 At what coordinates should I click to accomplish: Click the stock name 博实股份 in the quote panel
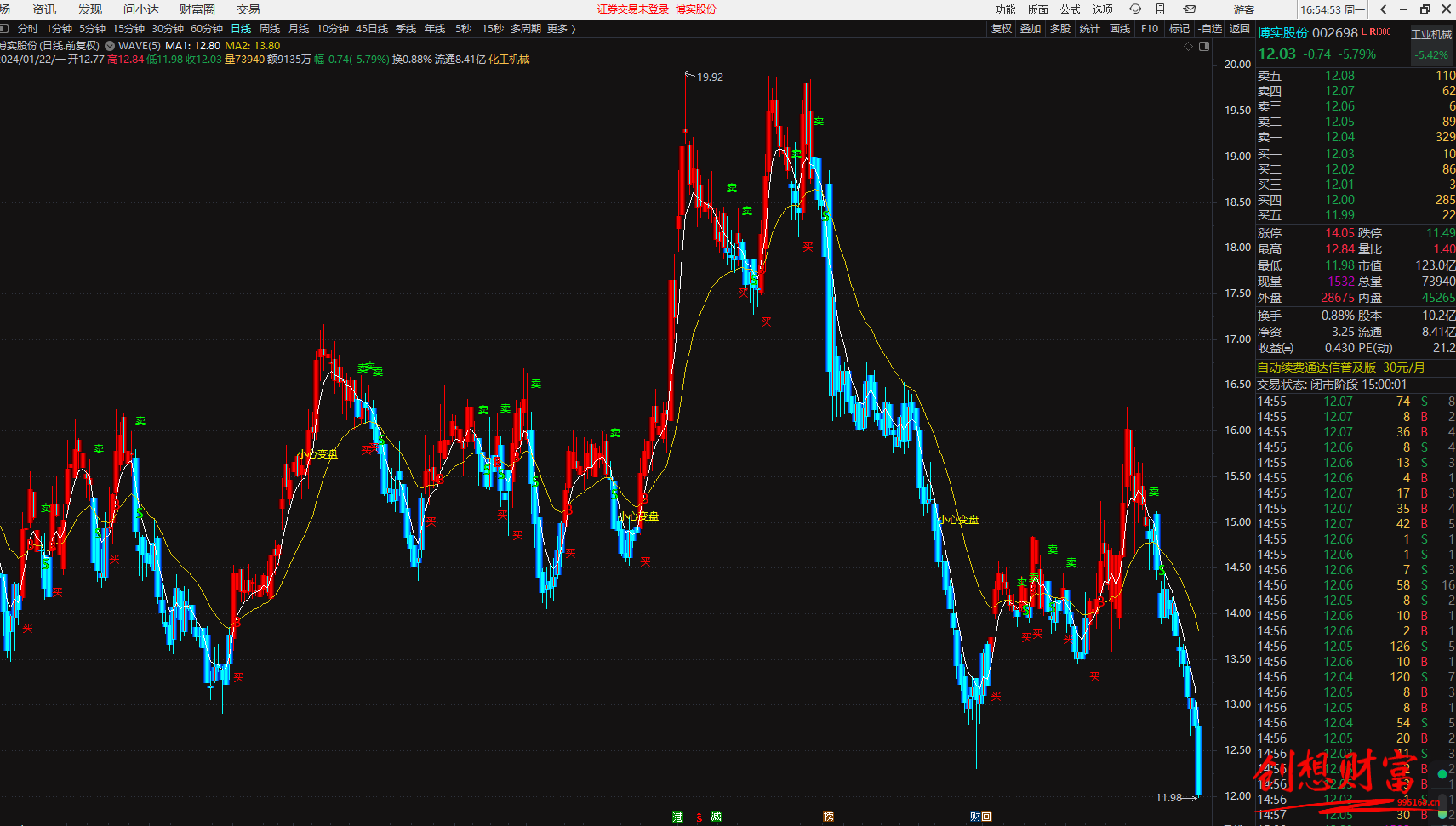coord(1283,33)
